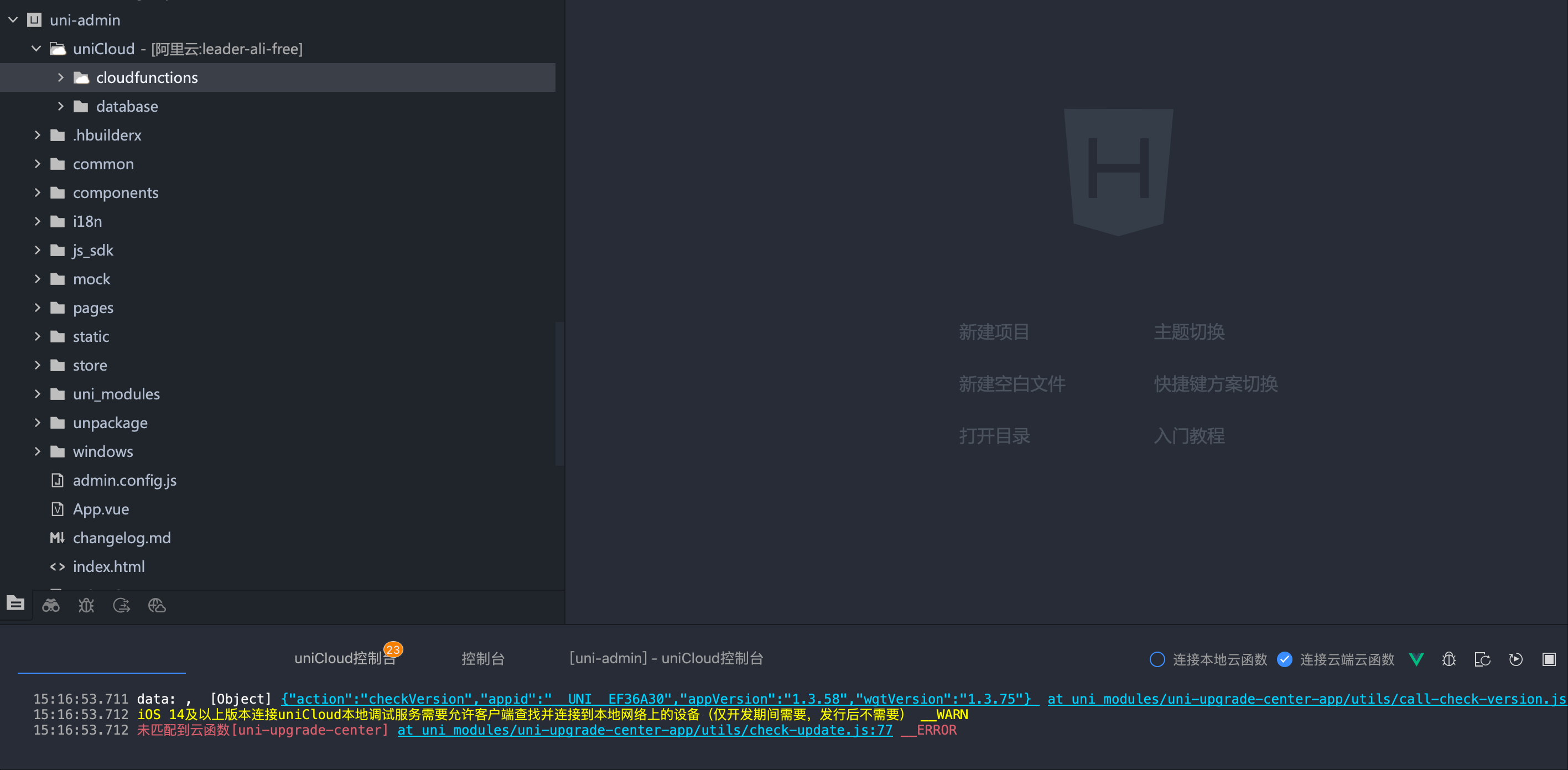Click the App.vue file icon
Viewport: 1568px width, 770px height.
(57, 509)
